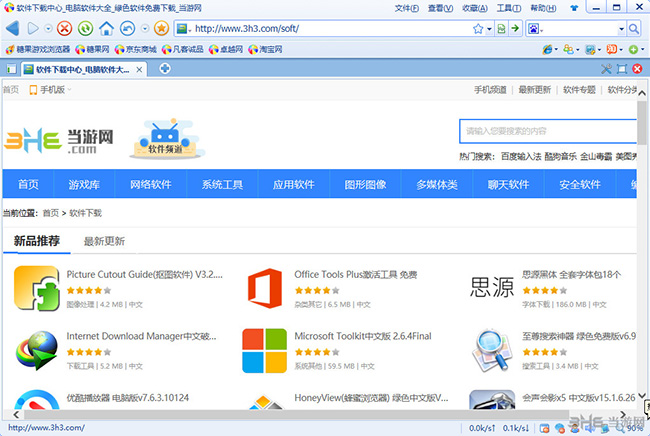Open the 收藏(A) menu

[475, 8]
